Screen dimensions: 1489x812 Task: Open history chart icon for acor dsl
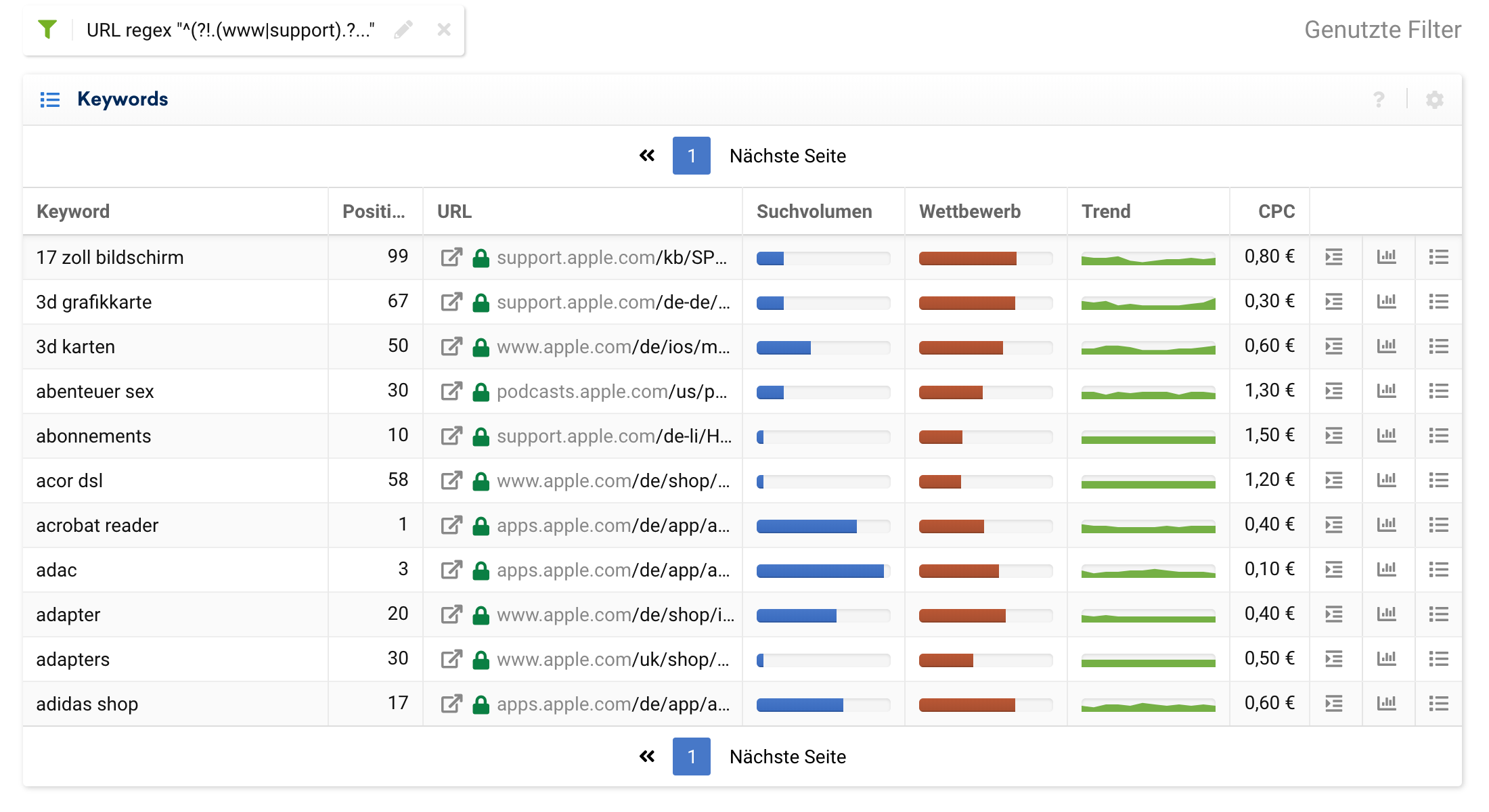pyautogui.click(x=1387, y=480)
